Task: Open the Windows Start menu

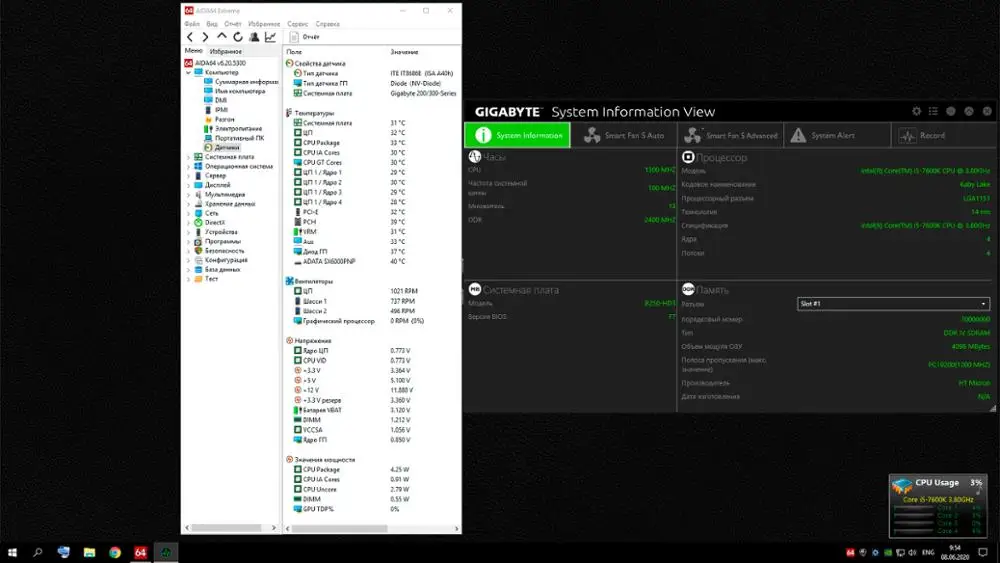Action: click(x=12, y=552)
